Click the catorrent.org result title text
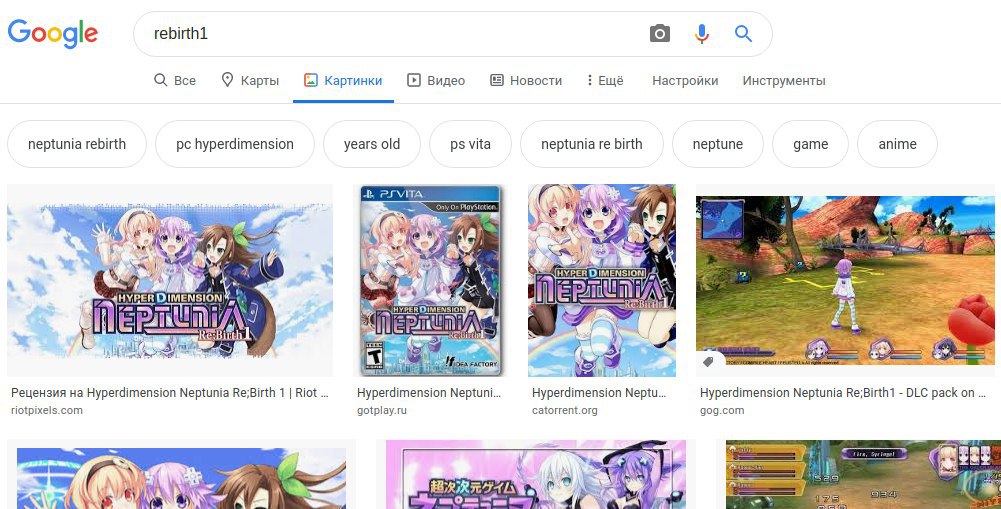This screenshot has width=1001, height=509. [x=599, y=393]
